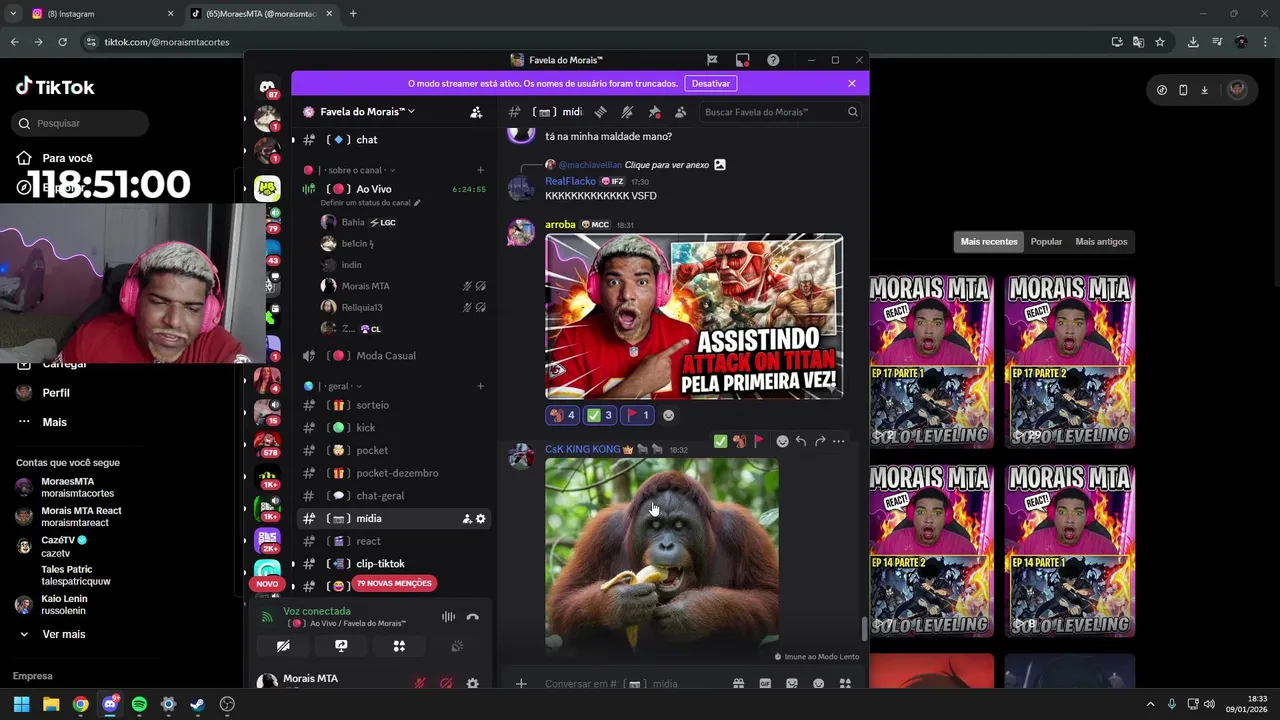Image resolution: width=1280 pixels, height=720 pixels.
Task: Click Desativar streamer mode button
Action: point(711,84)
